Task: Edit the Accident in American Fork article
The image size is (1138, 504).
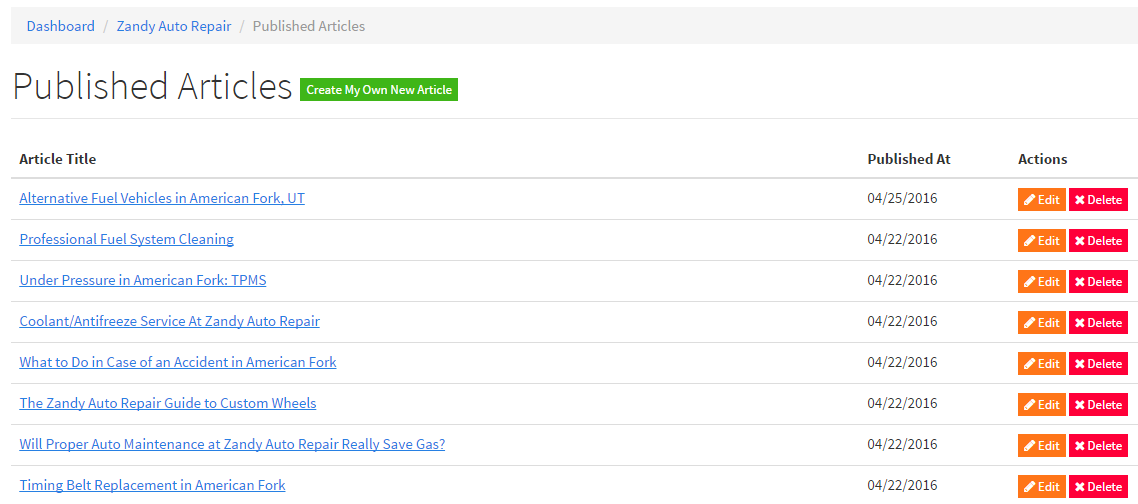Action: point(1041,364)
